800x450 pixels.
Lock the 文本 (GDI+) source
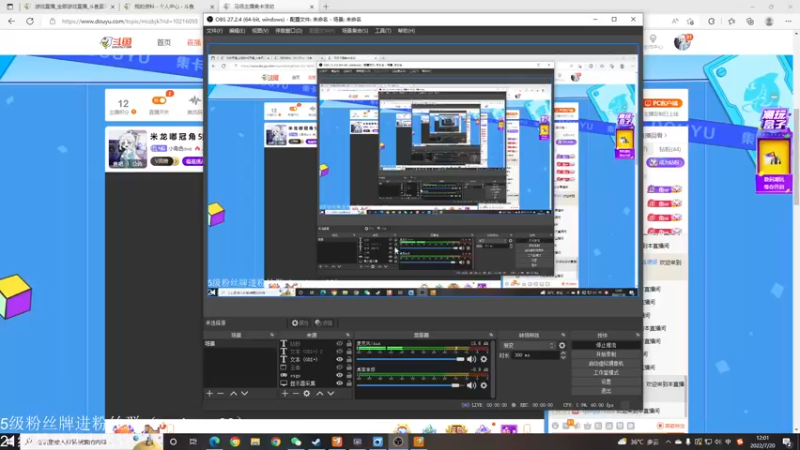[349, 359]
